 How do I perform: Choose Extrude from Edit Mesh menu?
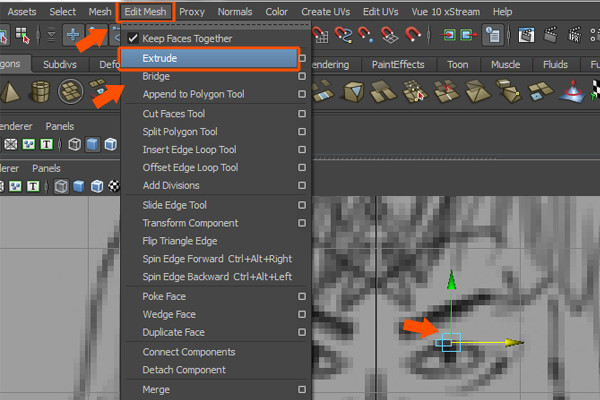coord(209,59)
